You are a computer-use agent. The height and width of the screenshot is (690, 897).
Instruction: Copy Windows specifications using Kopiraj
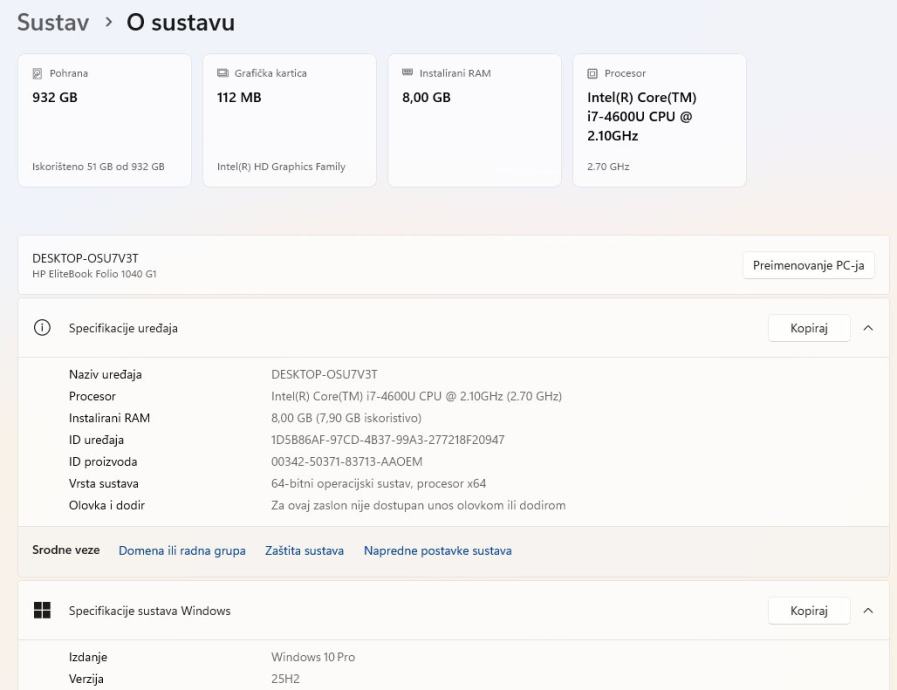(808, 611)
